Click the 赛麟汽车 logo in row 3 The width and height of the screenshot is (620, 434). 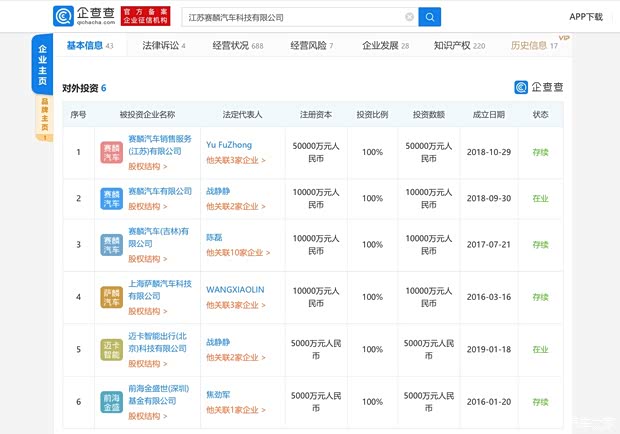pos(111,245)
